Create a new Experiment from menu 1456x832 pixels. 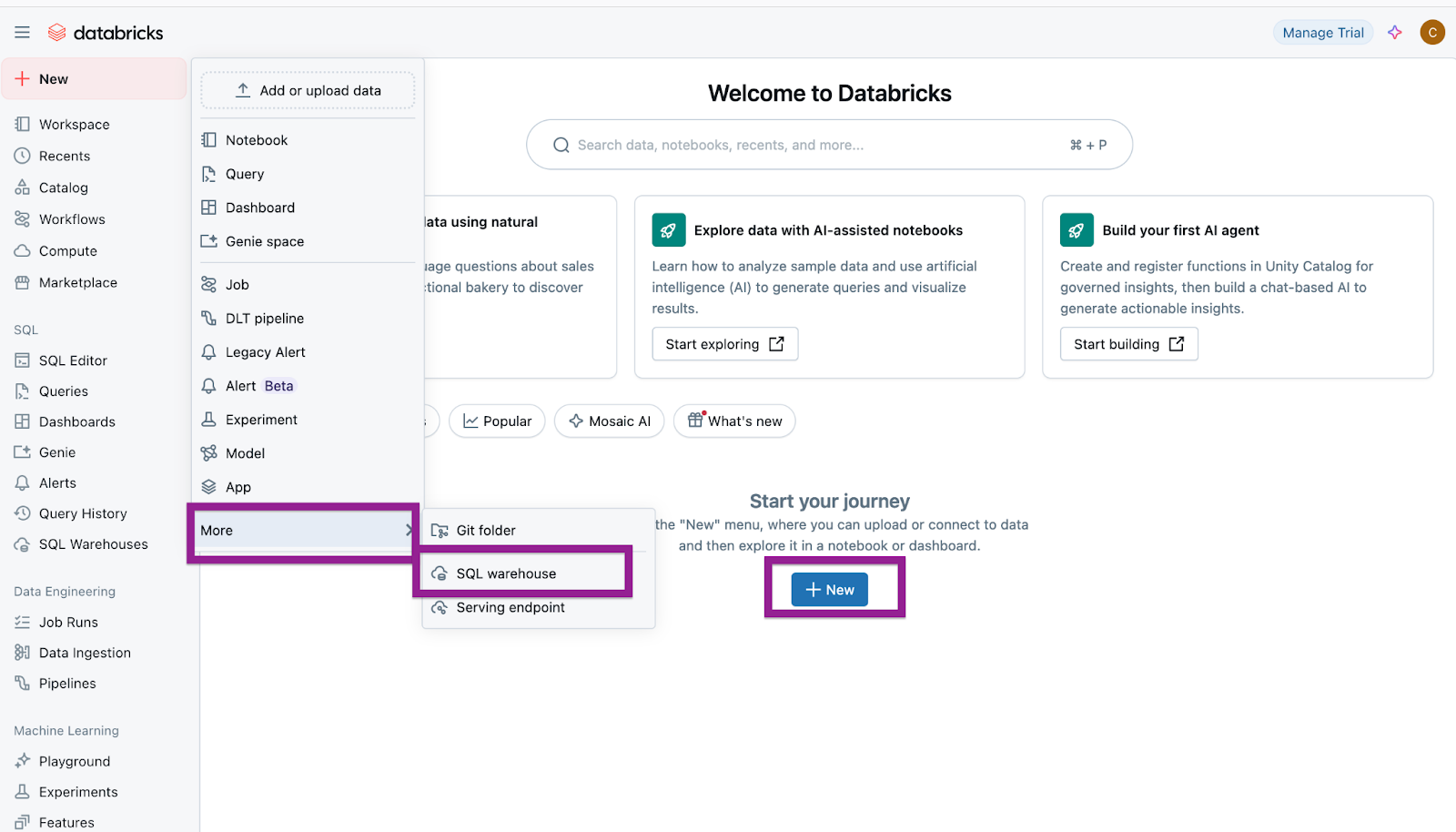point(308,420)
